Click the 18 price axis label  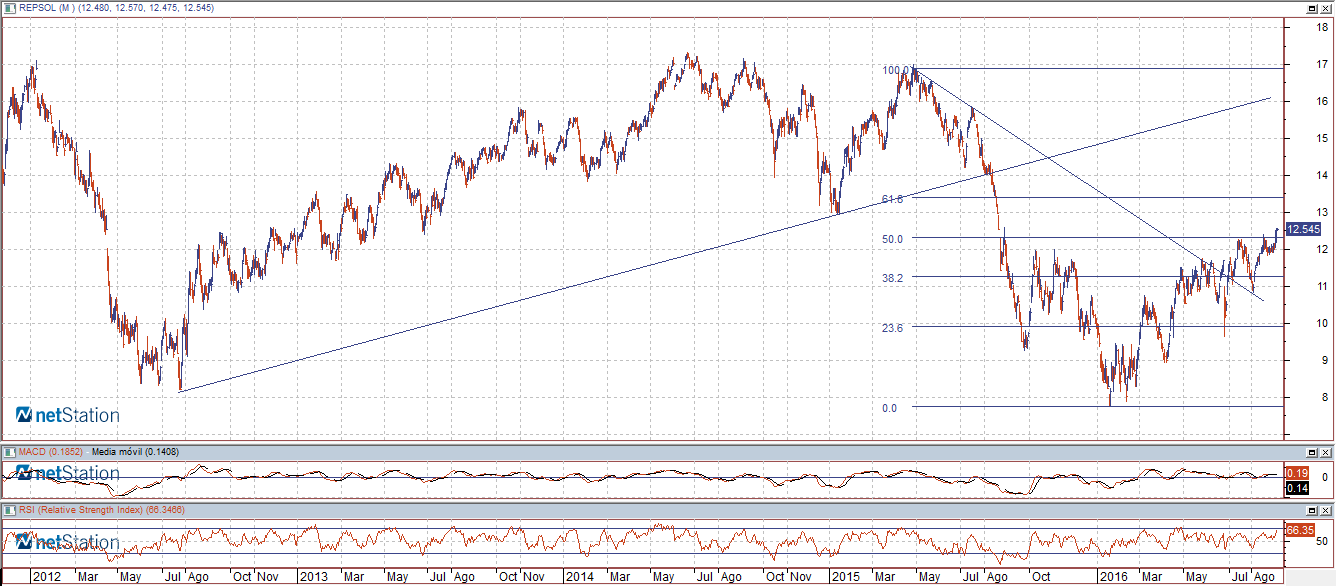click(x=1321, y=28)
